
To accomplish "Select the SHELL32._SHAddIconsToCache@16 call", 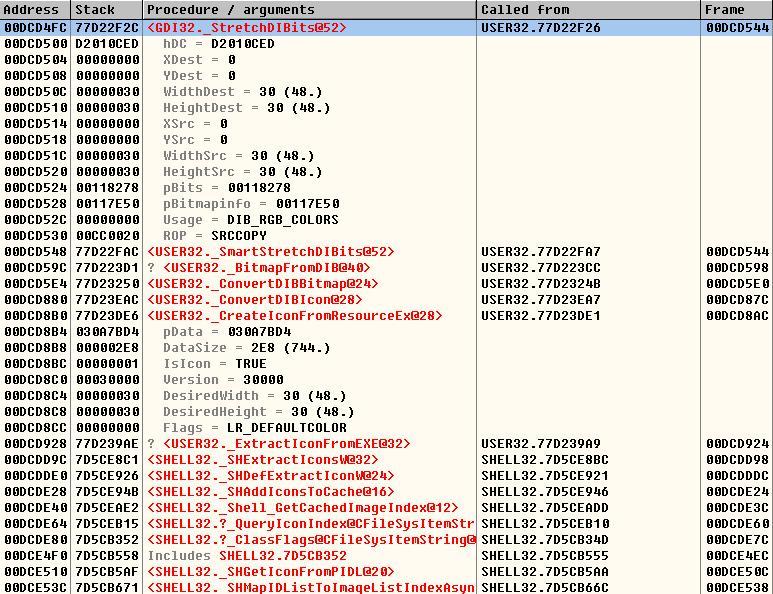I will [271, 491].
